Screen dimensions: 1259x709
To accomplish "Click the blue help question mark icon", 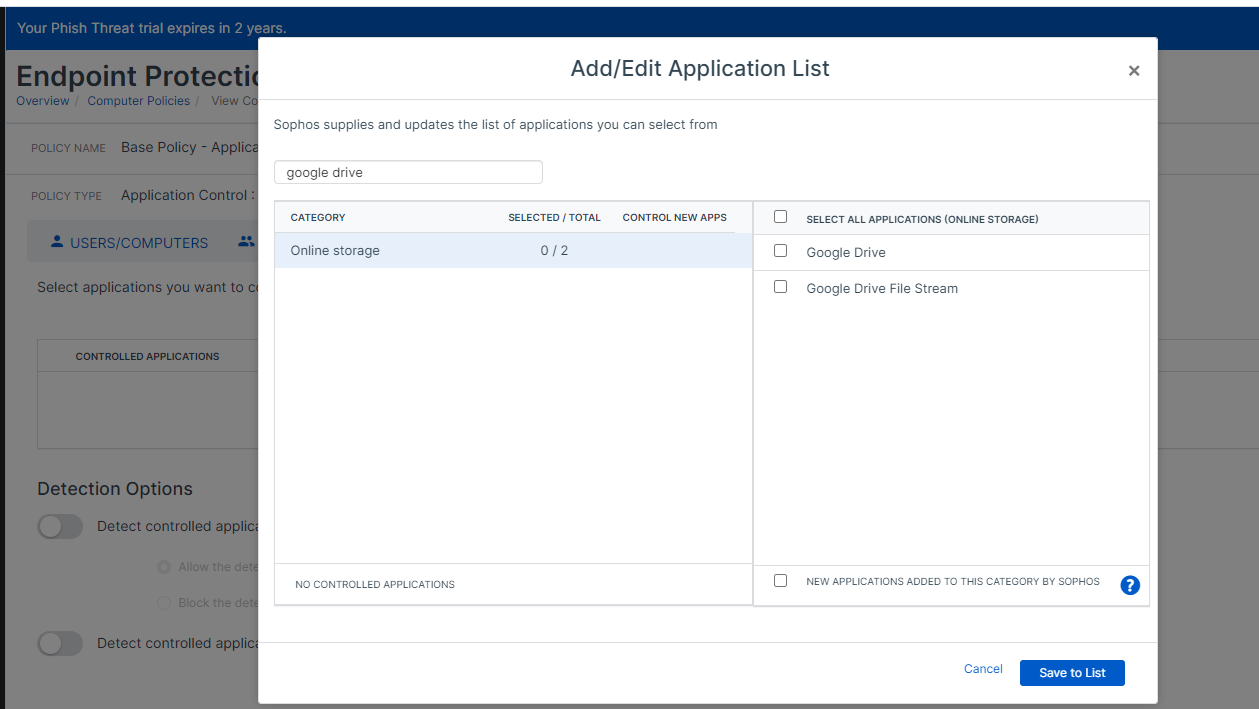I will (1130, 585).
